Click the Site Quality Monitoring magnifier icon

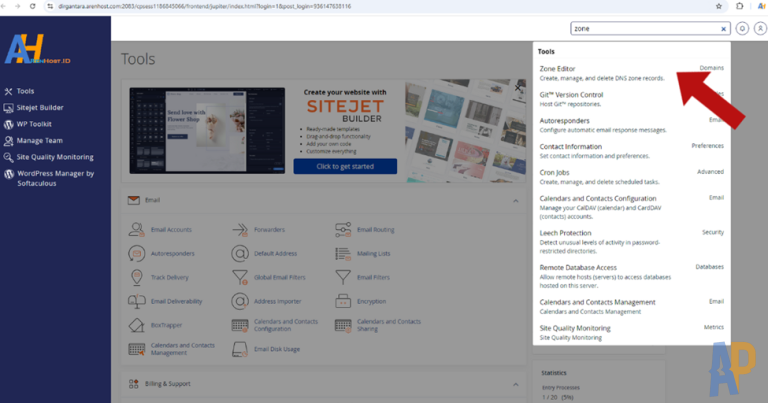coord(8,158)
